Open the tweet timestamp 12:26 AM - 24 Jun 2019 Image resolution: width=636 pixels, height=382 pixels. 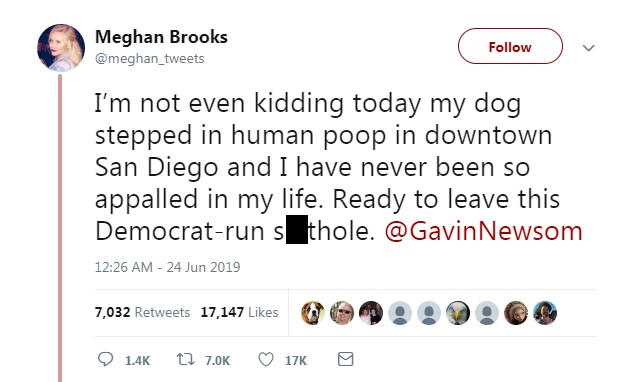168,267
